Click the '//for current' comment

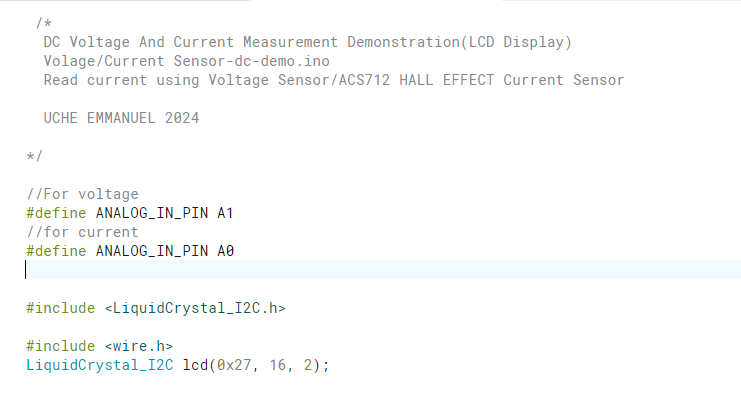click(83, 232)
